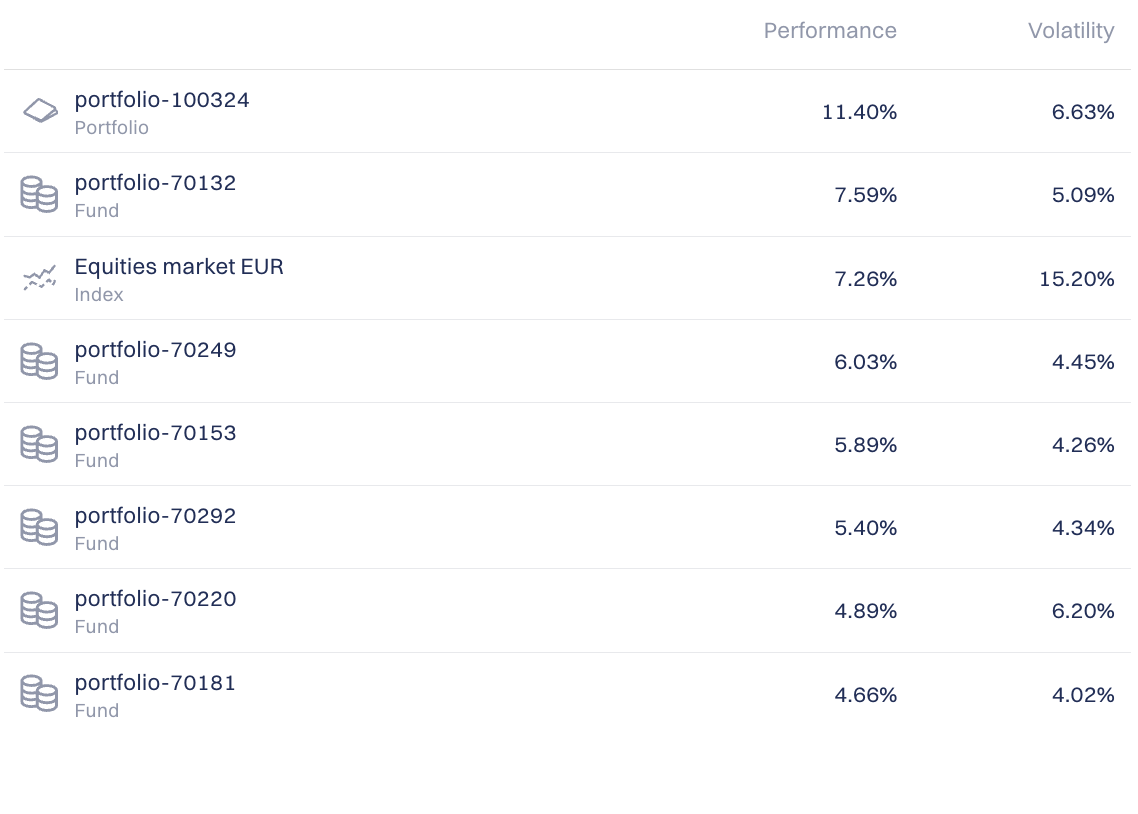Click the Equities market EUR index chart icon
The height and width of the screenshot is (814, 1138).
40,278
